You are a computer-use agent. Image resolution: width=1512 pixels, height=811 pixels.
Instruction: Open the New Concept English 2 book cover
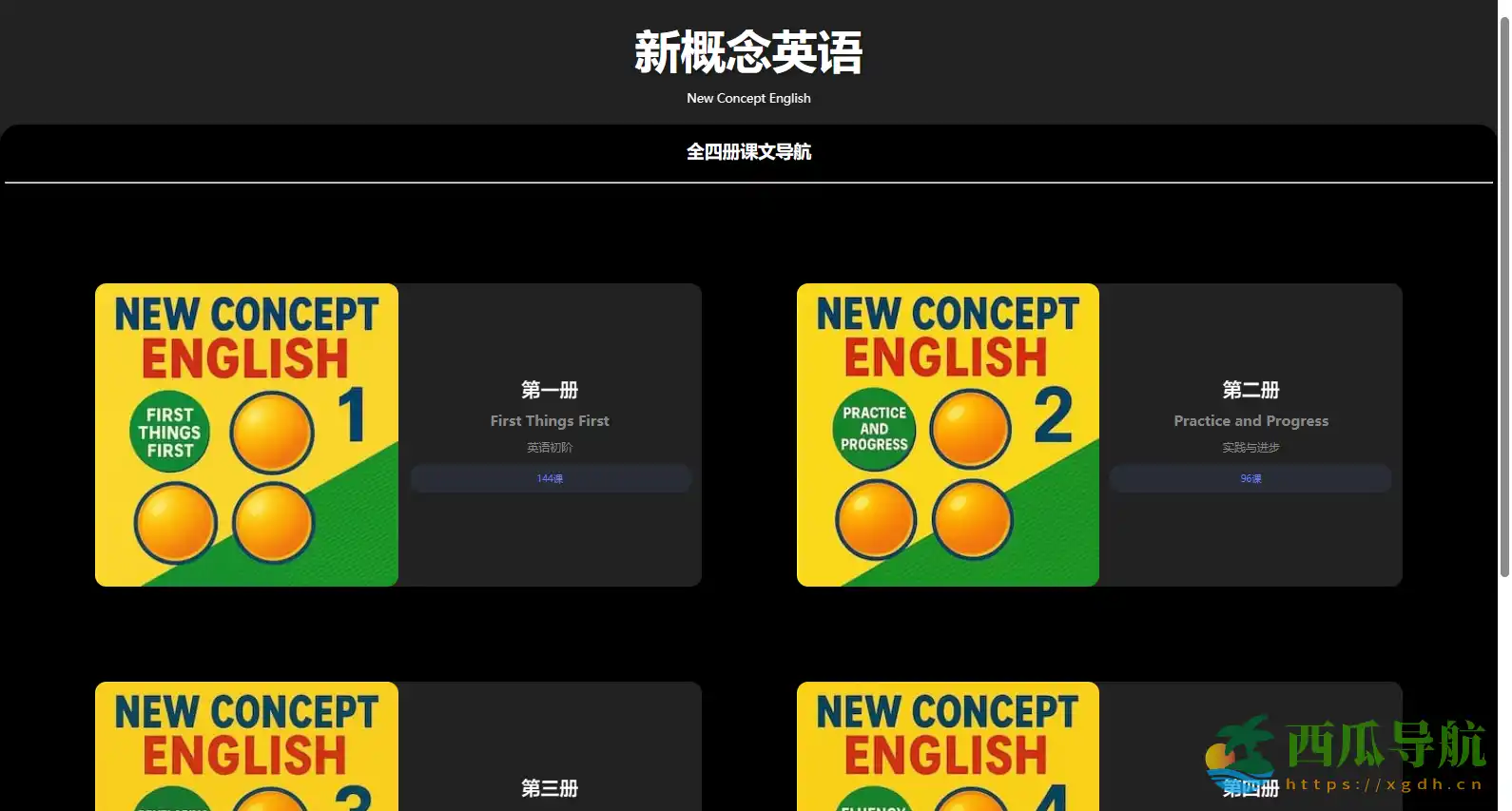[947, 434]
